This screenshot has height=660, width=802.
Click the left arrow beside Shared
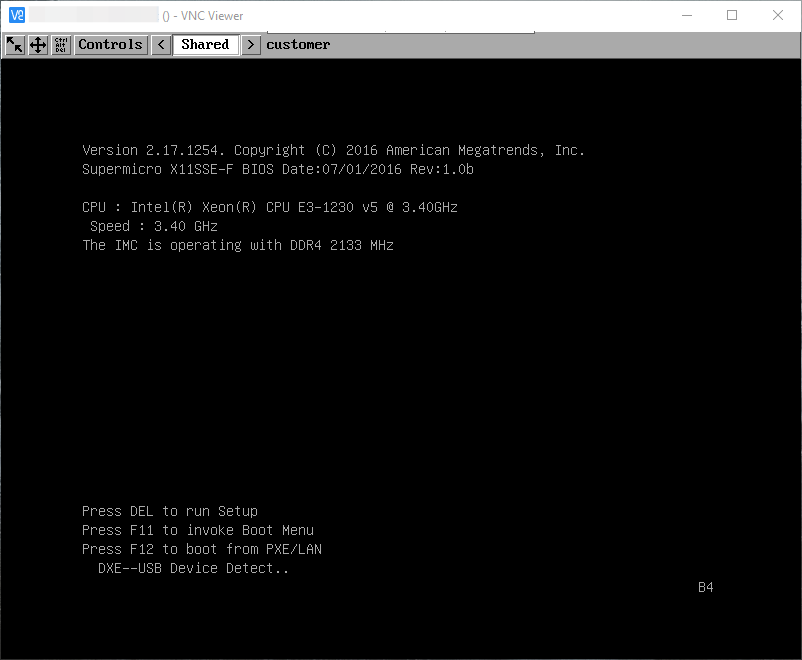pyautogui.click(x=161, y=45)
